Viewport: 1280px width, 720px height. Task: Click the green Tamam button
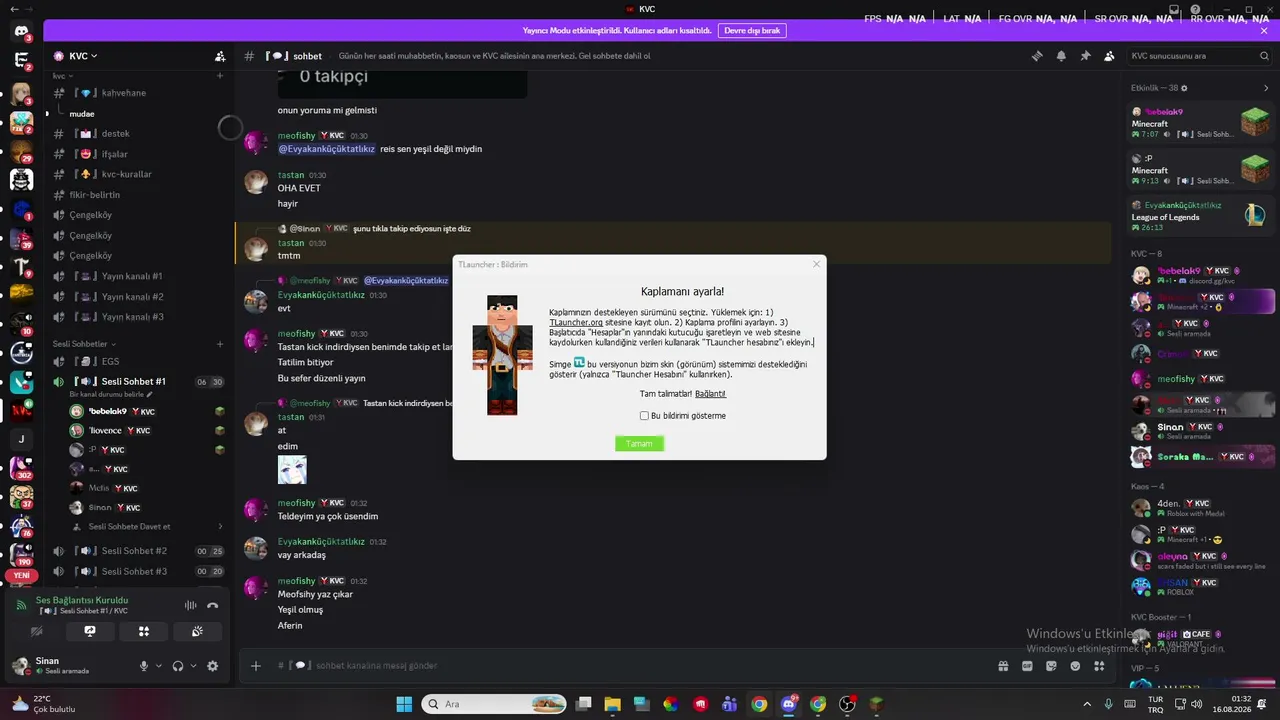[639, 444]
